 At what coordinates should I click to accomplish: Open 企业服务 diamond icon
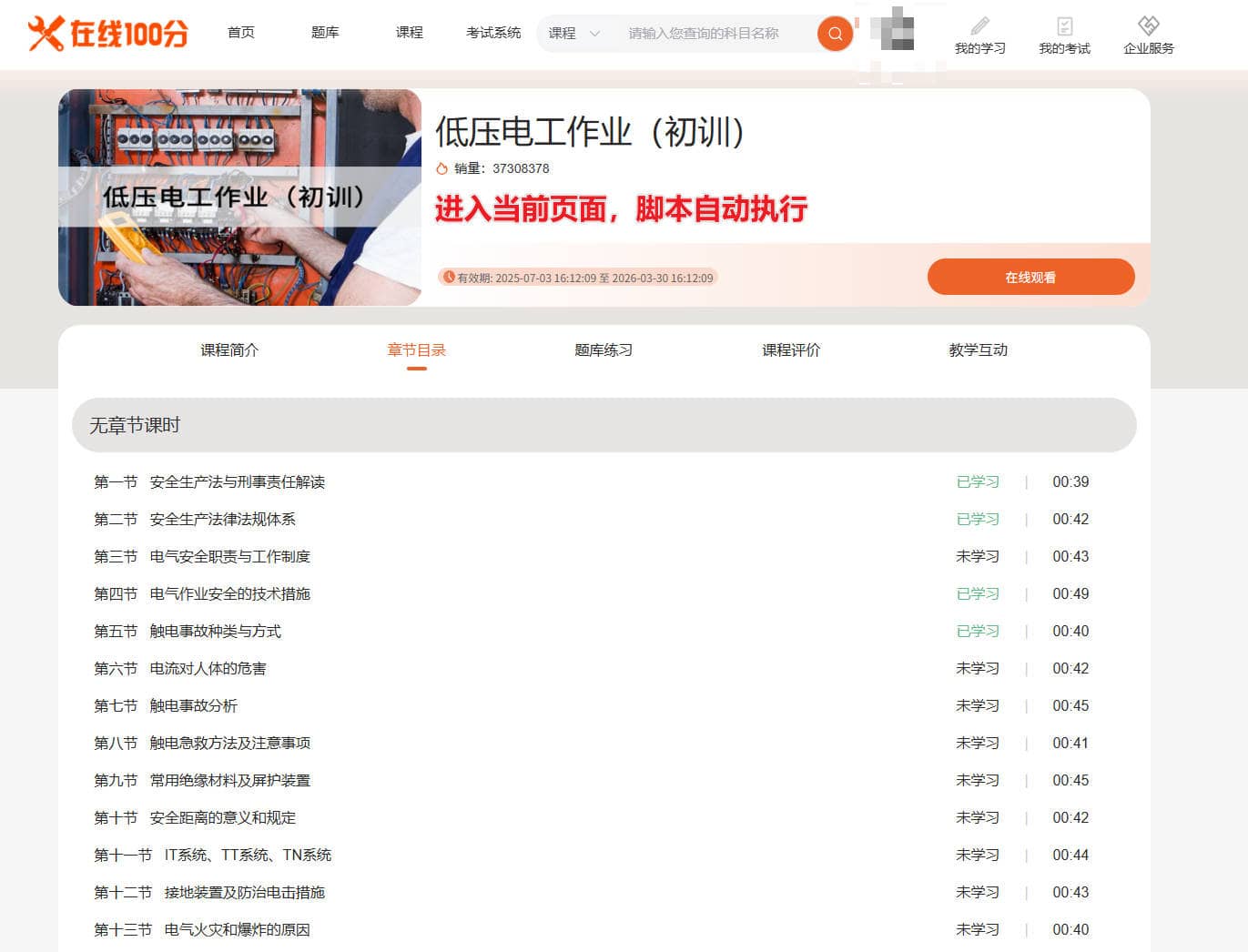pos(1149,25)
